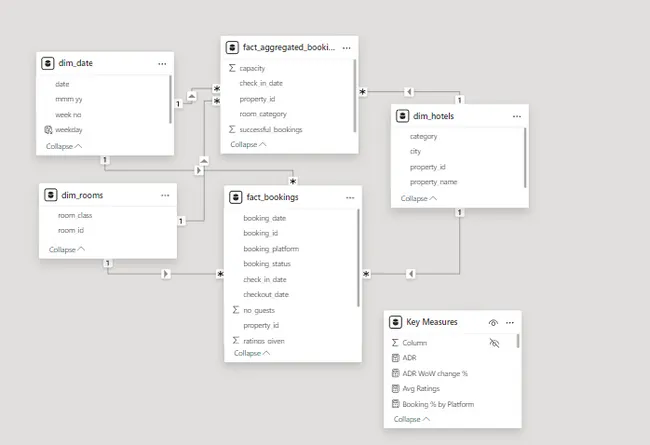Collapse the fact_bookings table
This screenshot has height=445, width=650.
[252, 353]
